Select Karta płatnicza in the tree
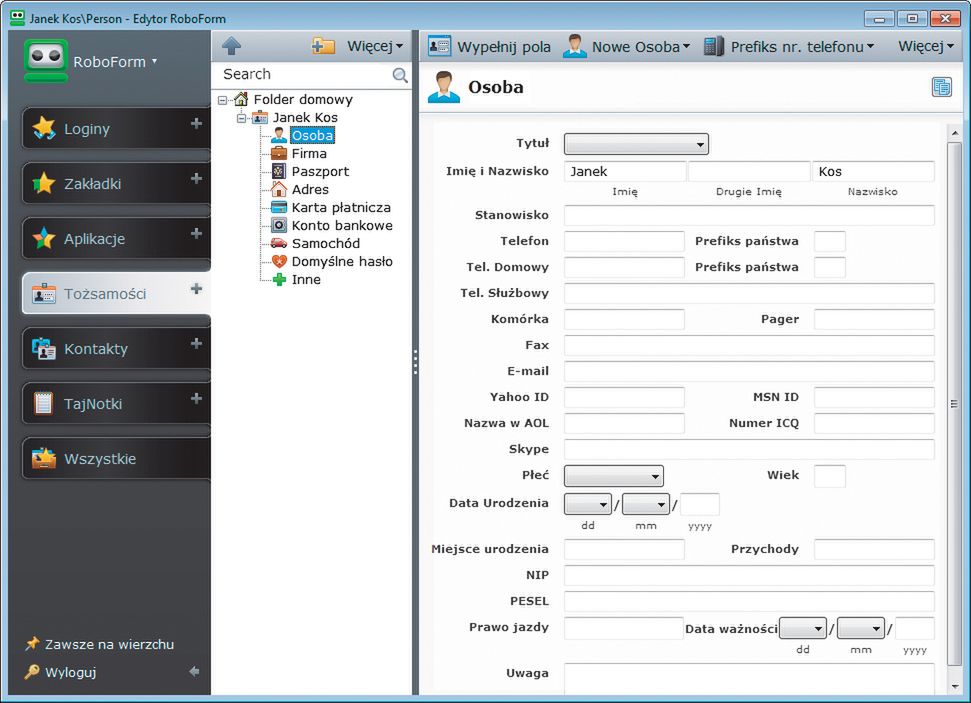971x703 pixels. [340, 207]
